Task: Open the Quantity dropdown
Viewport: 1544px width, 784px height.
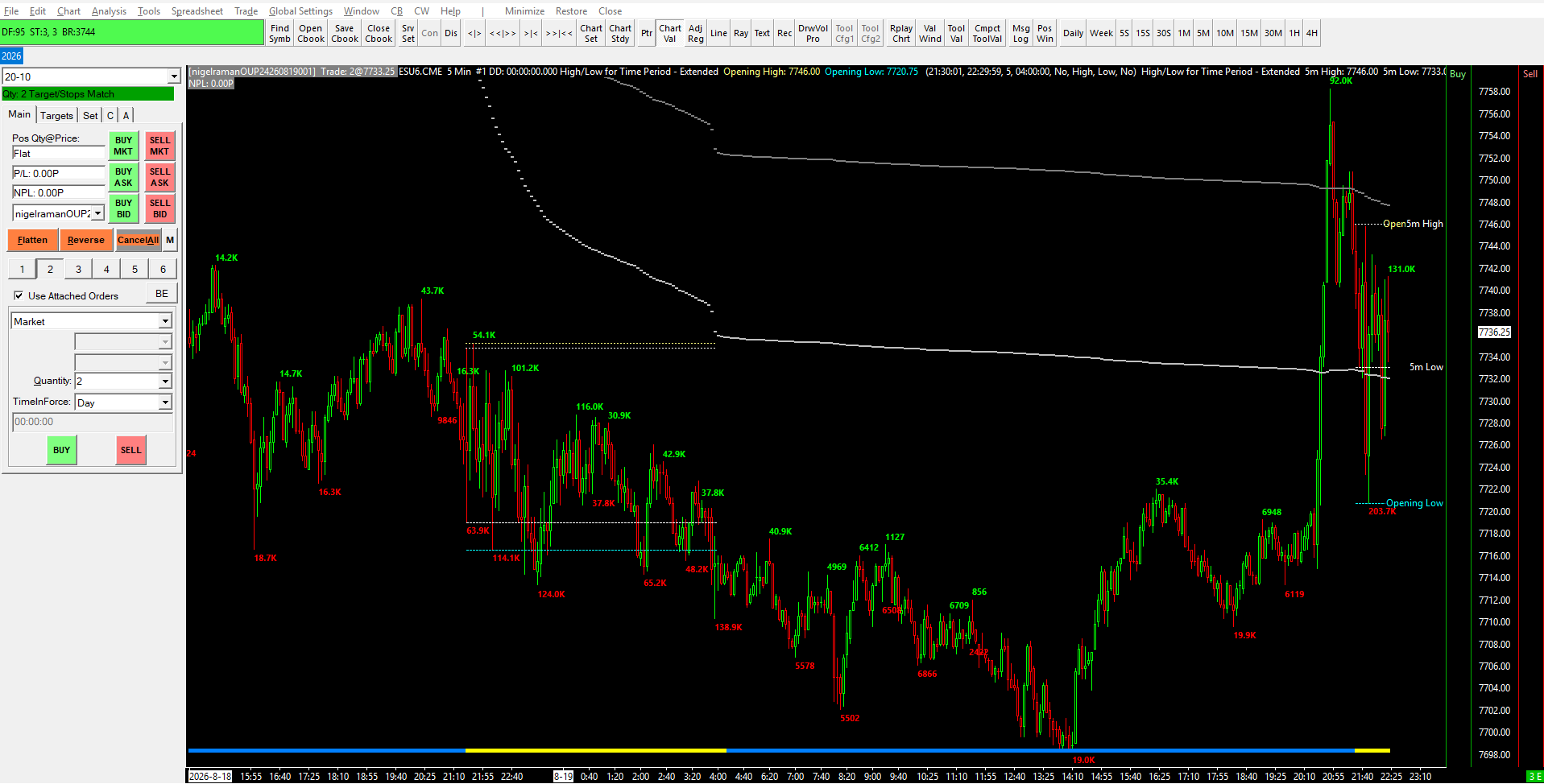Action: [x=165, y=381]
